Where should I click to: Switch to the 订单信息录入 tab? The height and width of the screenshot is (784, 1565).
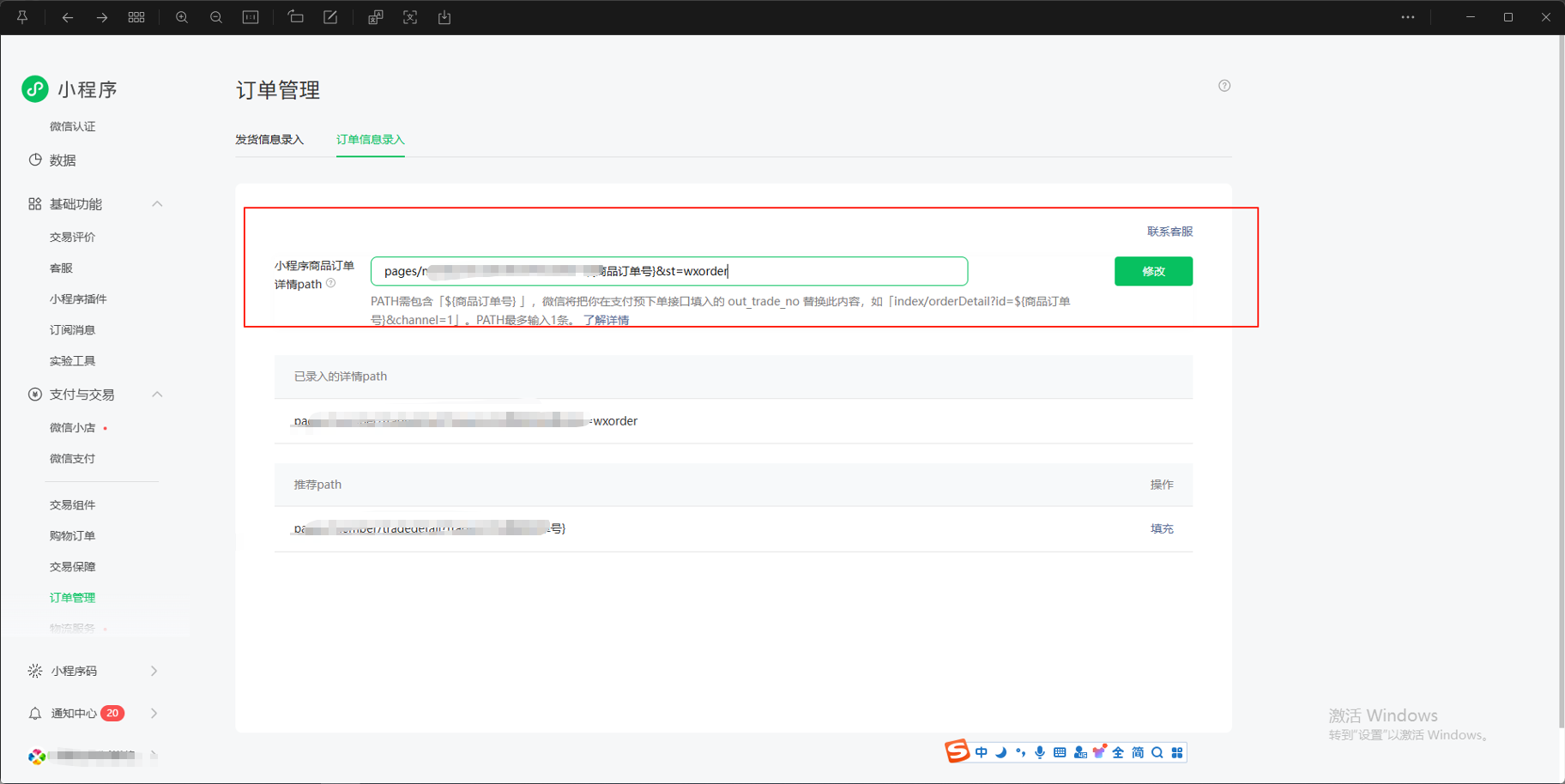tap(371, 139)
